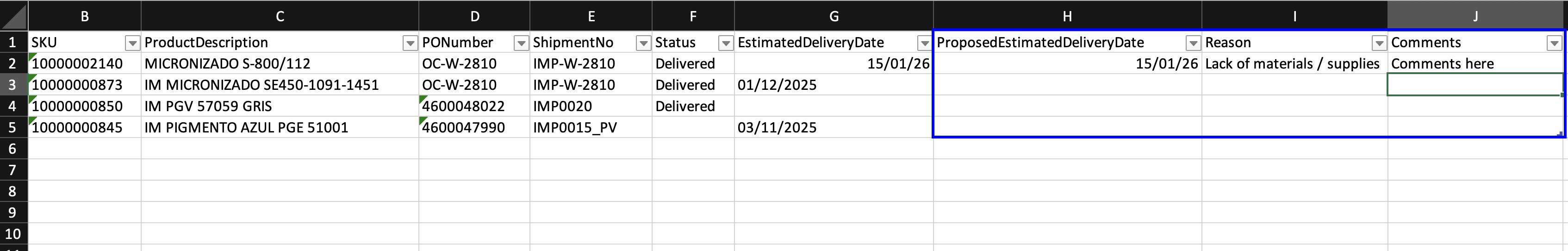Select column C header
Viewport: 1568px width, 251px height.
pos(280,17)
